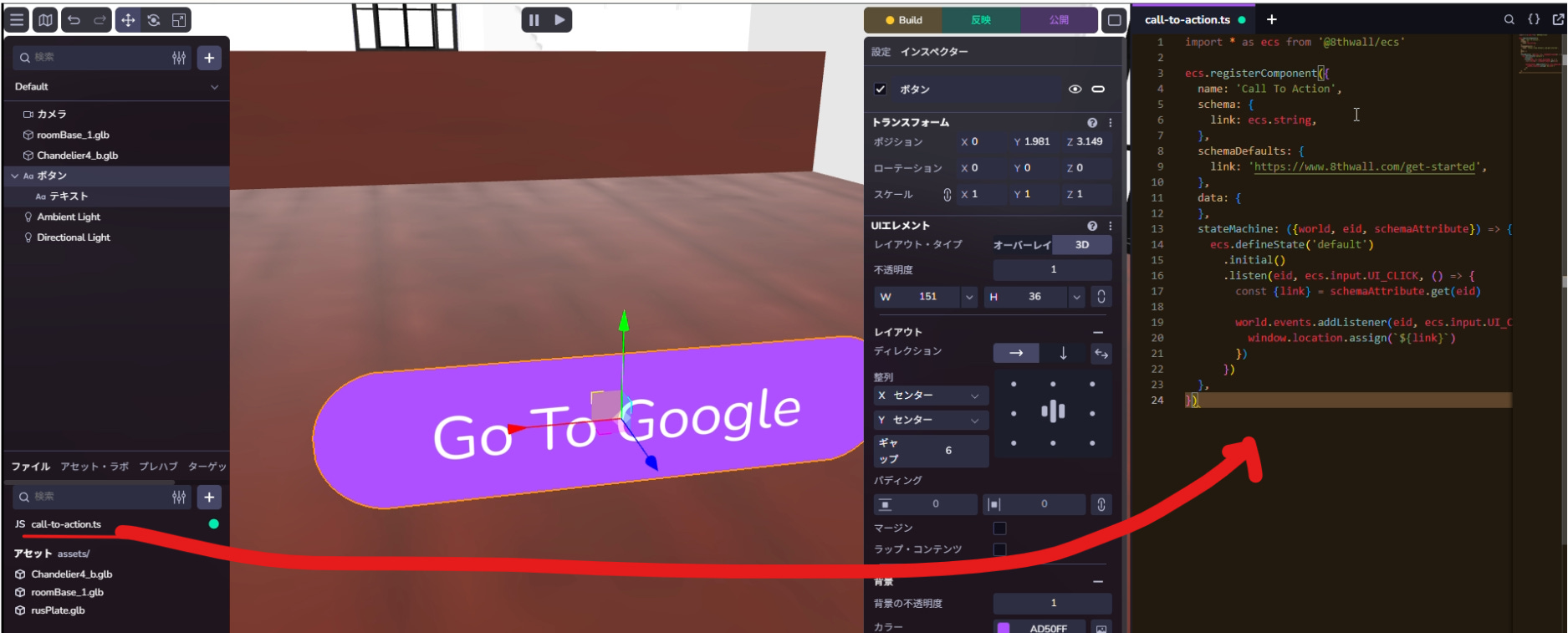The height and width of the screenshot is (633, 1568).
Task: Search within the code editor
Action: point(1509,19)
